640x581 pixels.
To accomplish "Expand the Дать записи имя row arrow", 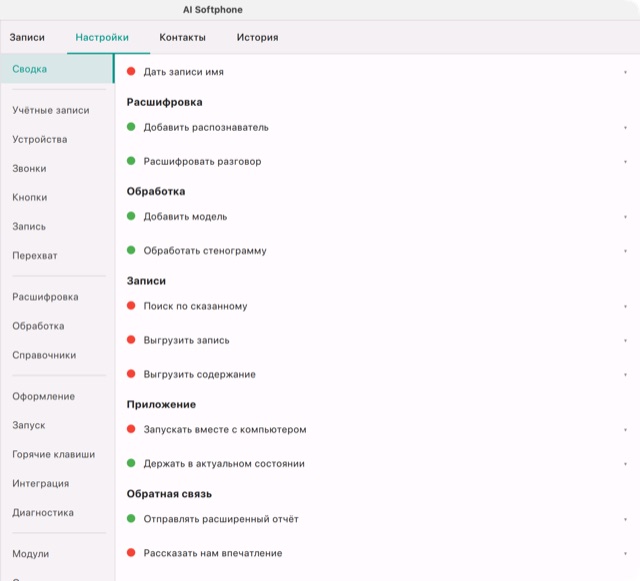I will [x=625, y=72].
